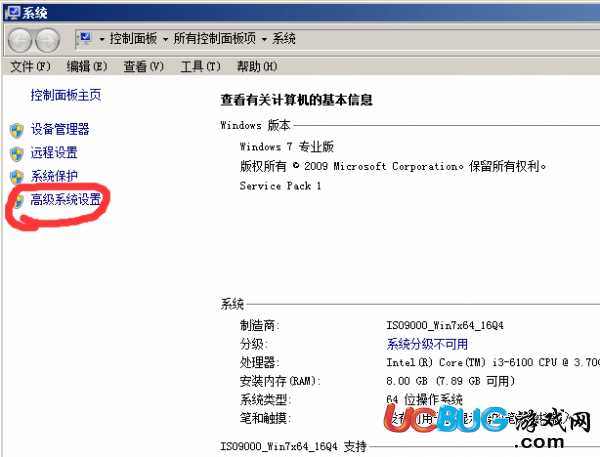The width and height of the screenshot is (600, 457).
Task: Click the shield icon beside 系统保护
Action: pyautogui.click(x=17, y=177)
